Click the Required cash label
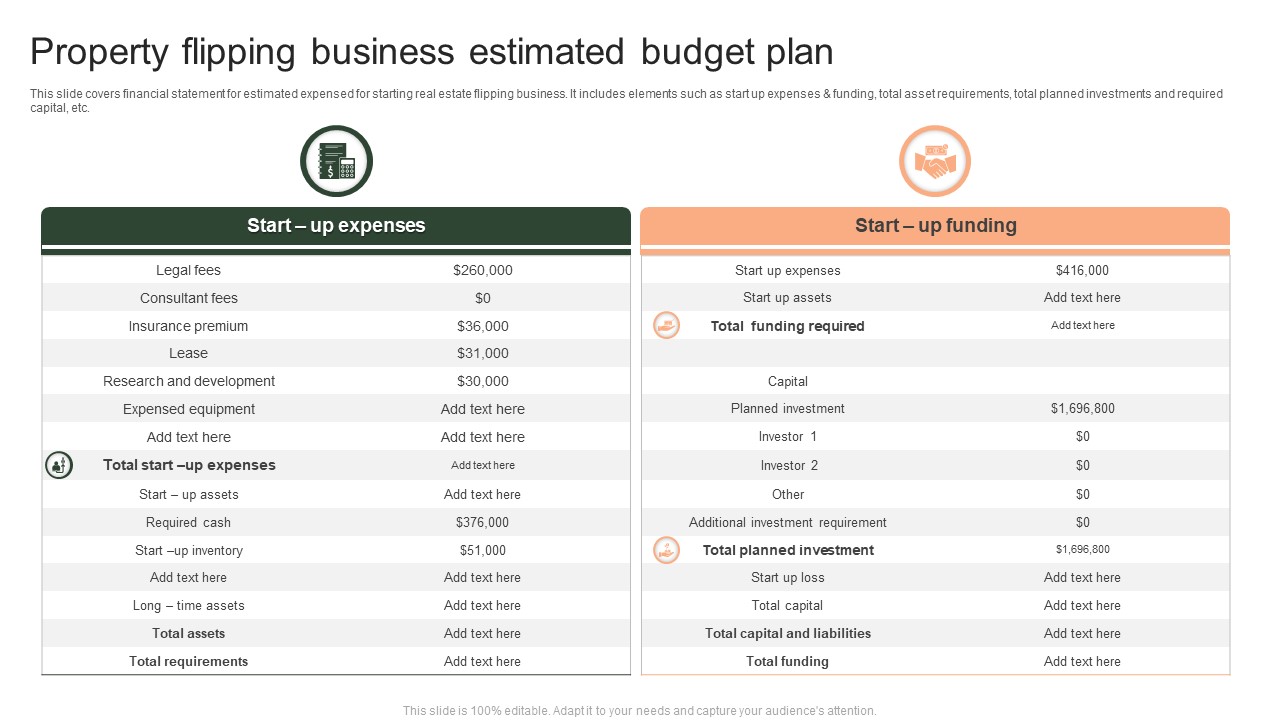Viewport: 1280px width, 720px height. [188, 522]
